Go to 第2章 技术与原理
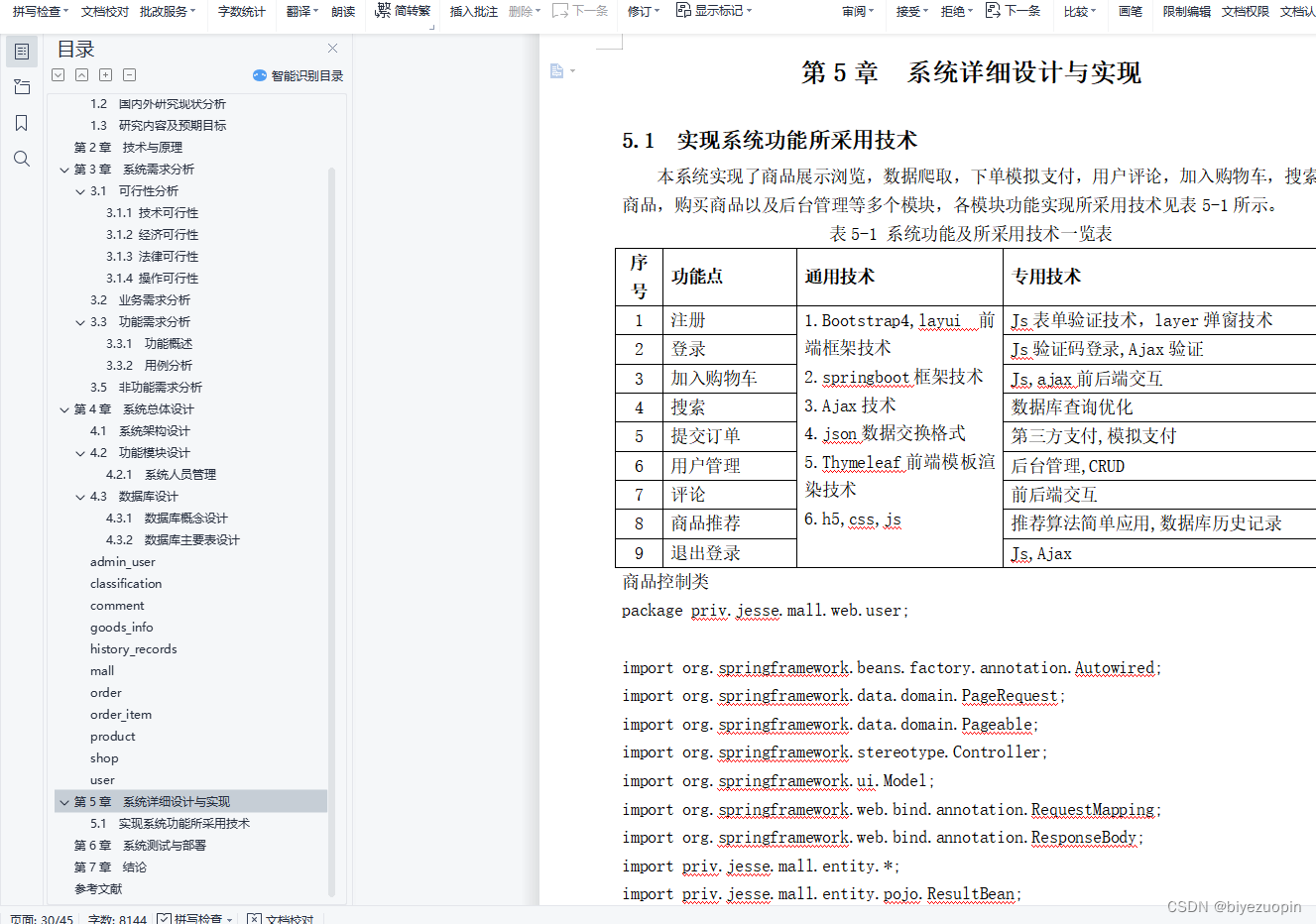Viewport: 1316px width, 924px height. [128, 148]
